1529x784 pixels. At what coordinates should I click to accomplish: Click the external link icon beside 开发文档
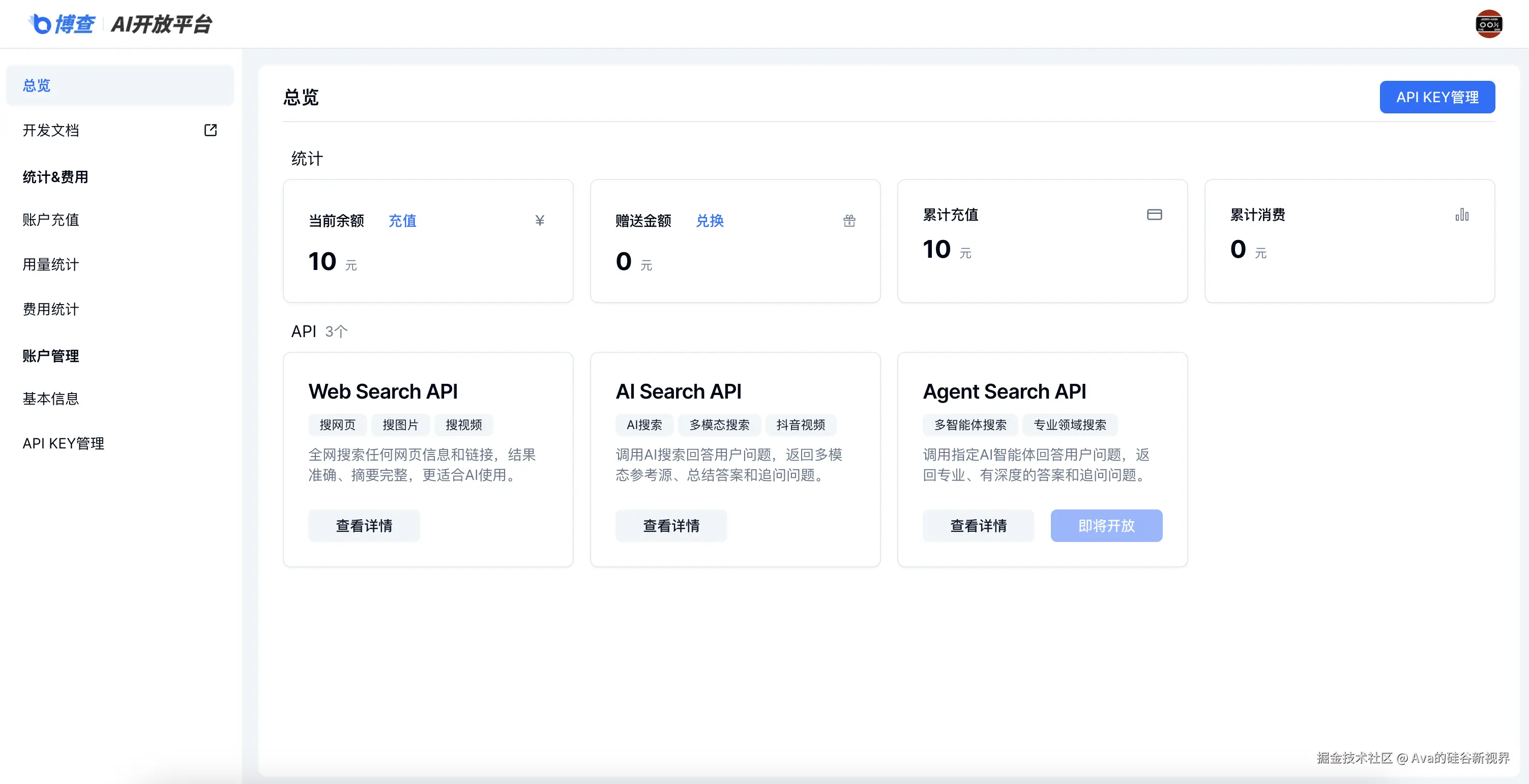(x=210, y=130)
